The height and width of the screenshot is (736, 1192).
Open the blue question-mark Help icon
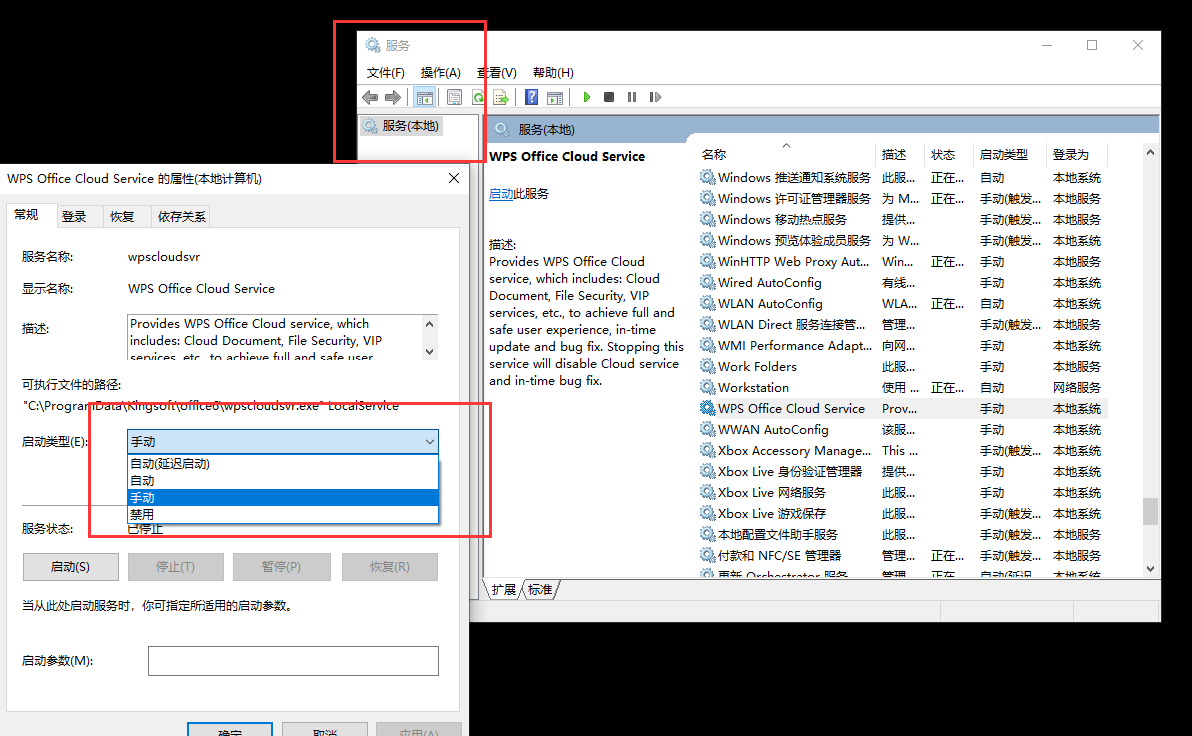point(531,97)
